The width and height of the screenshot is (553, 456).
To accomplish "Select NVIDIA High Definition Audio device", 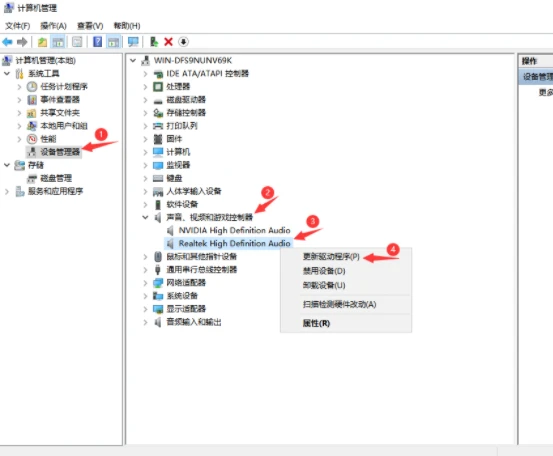I will 234,231.
